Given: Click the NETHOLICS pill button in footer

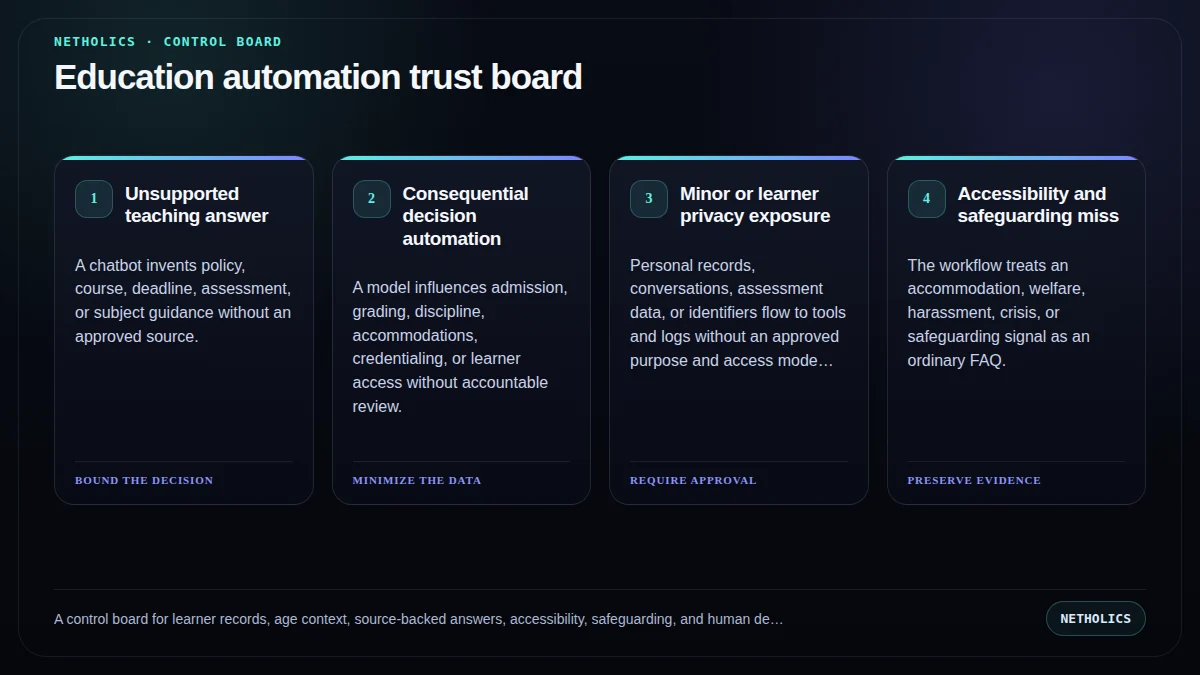Looking at the screenshot, I should click(1095, 618).
